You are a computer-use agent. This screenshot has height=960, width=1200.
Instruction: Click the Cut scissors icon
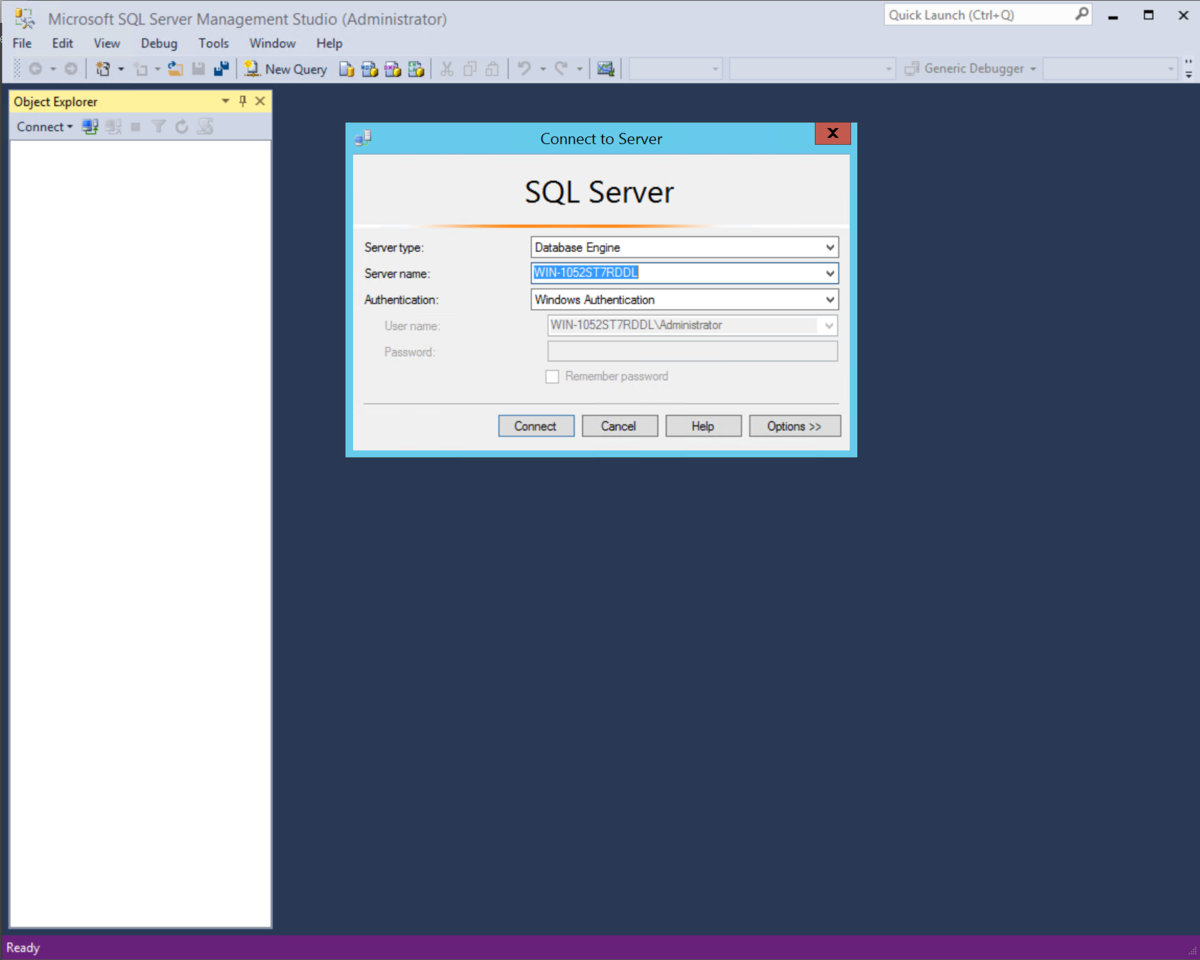tap(447, 69)
